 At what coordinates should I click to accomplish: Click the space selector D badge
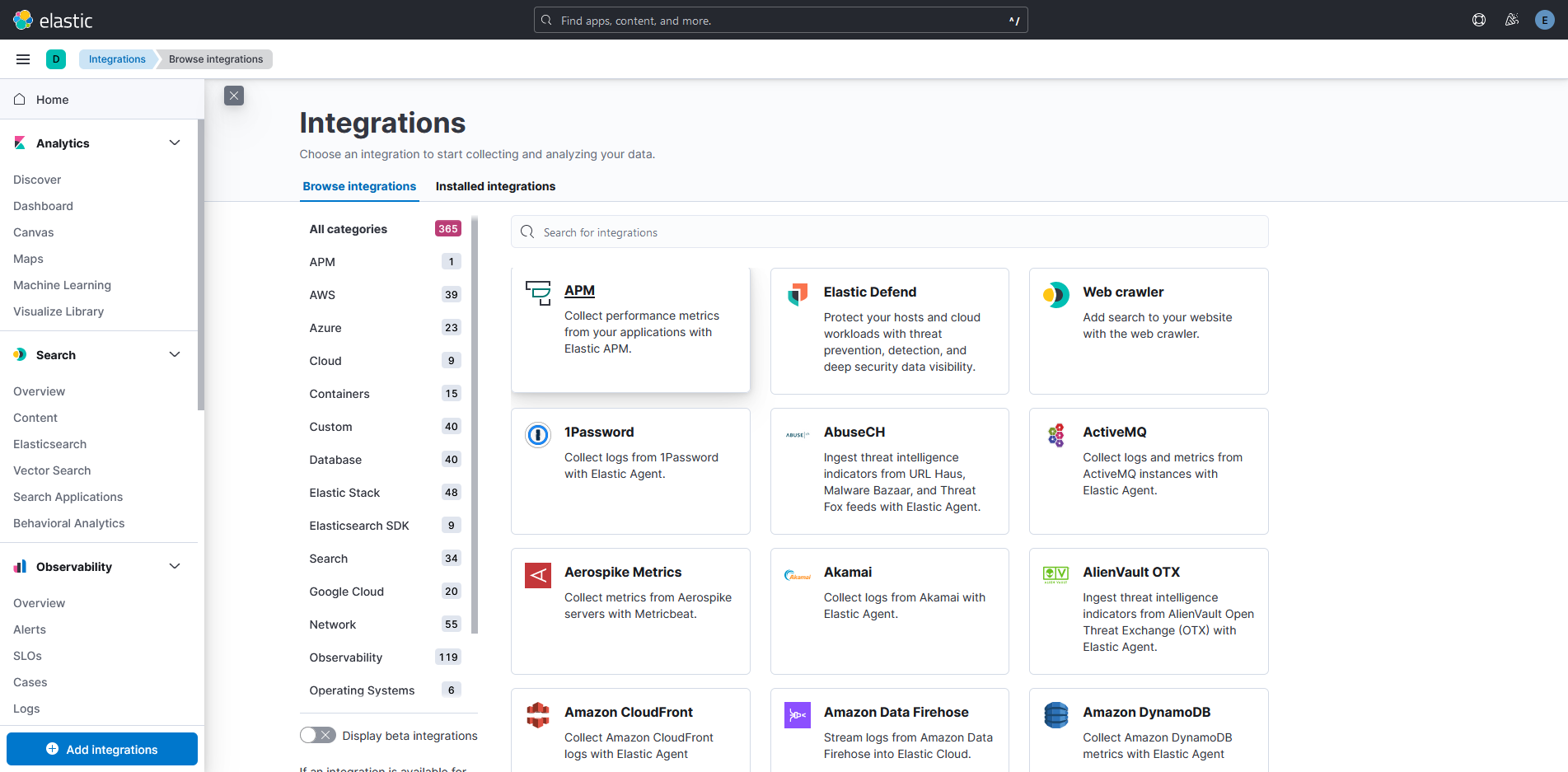(56, 59)
